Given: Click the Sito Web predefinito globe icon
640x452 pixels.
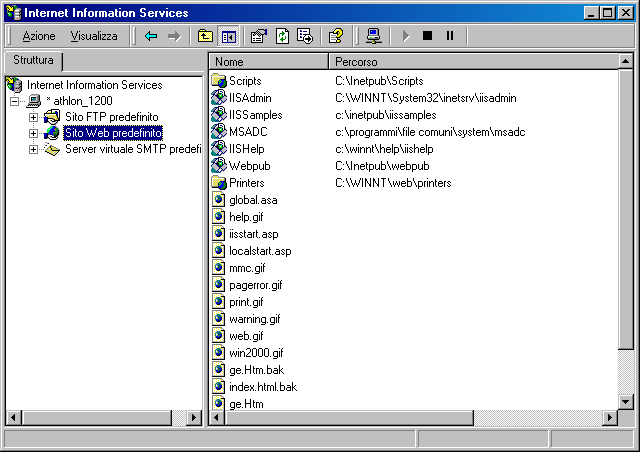Looking at the screenshot, I should 52,133.
